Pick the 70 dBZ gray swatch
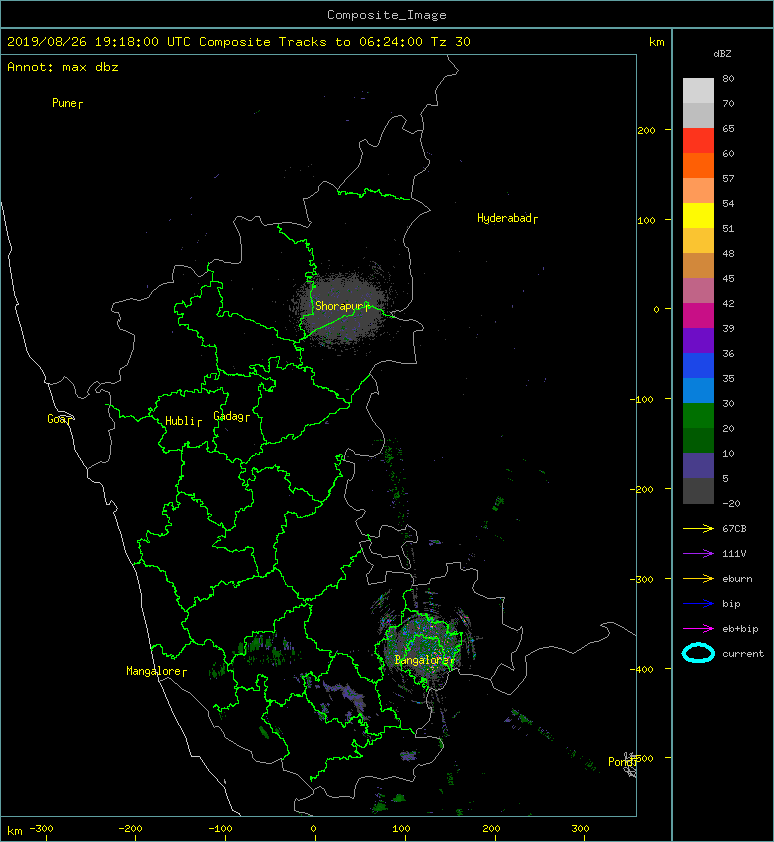The image size is (774, 842). pos(698,115)
